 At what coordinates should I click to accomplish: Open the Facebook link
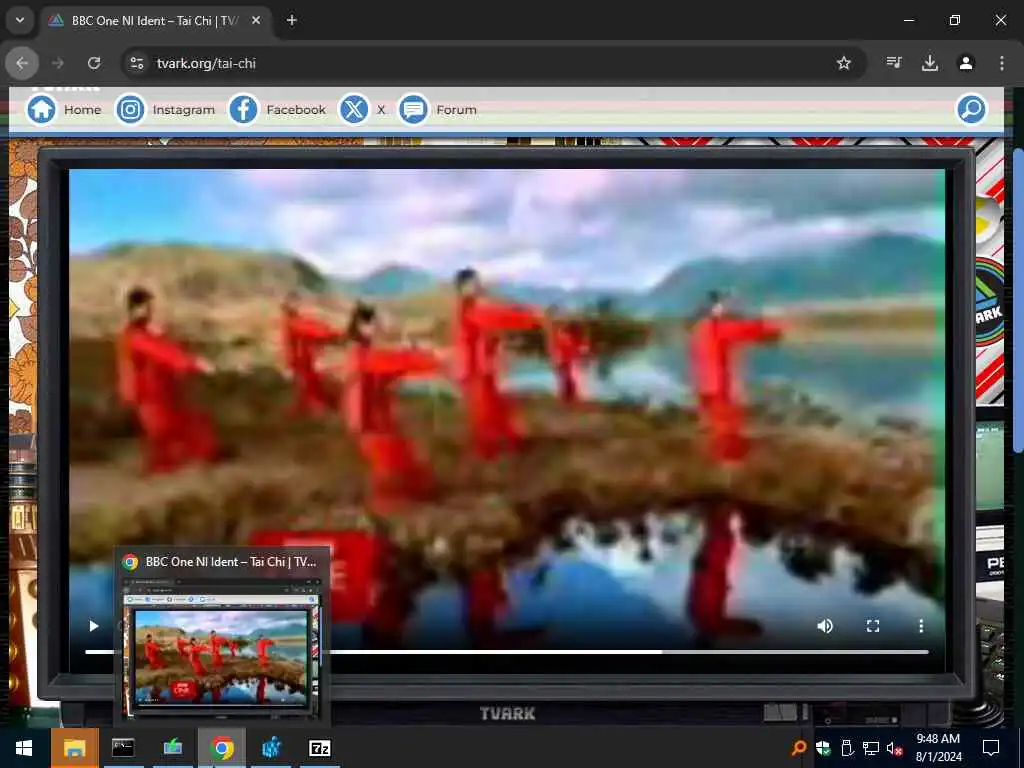coord(296,110)
